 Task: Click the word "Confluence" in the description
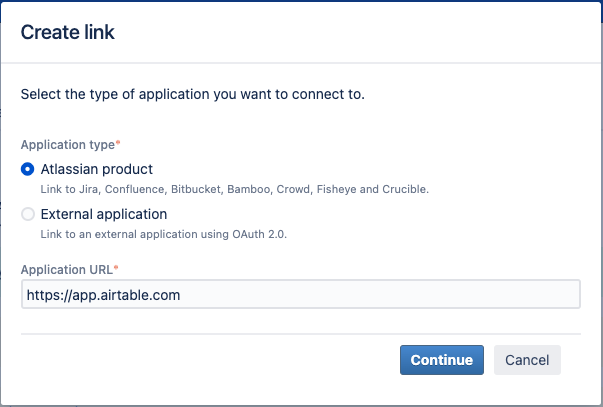[x=135, y=189]
